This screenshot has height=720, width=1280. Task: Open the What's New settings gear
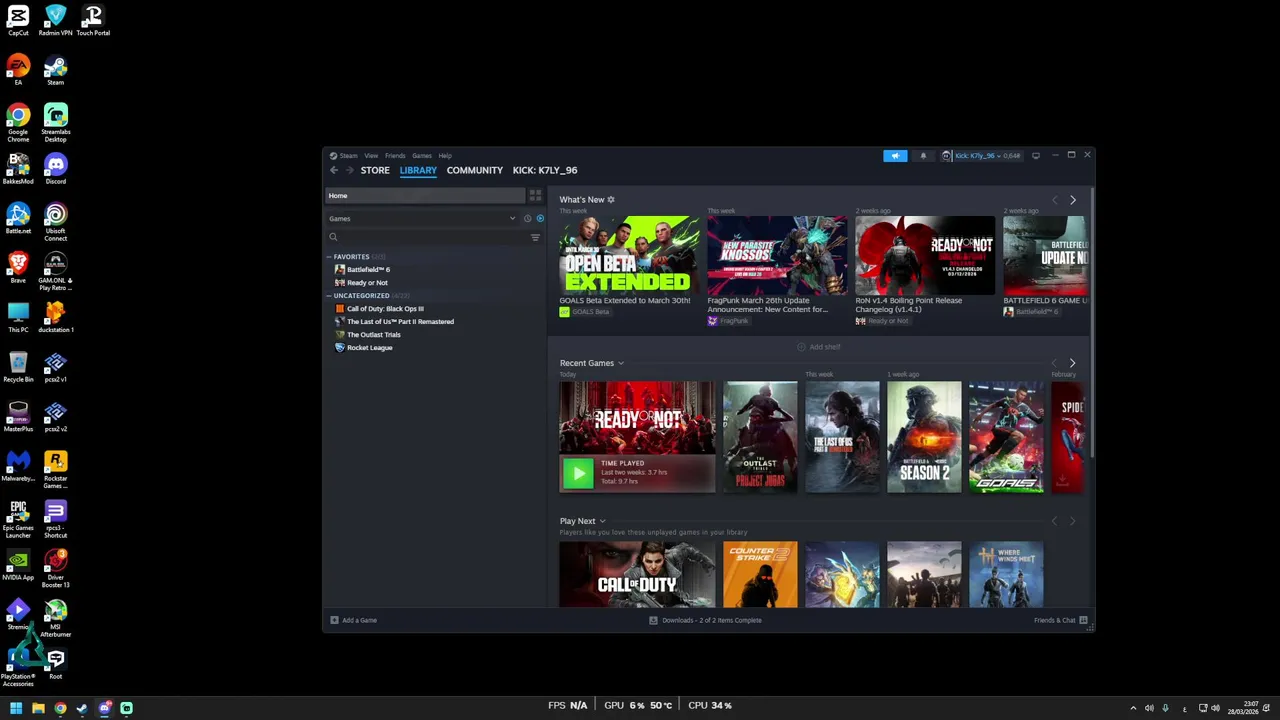coord(611,200)
